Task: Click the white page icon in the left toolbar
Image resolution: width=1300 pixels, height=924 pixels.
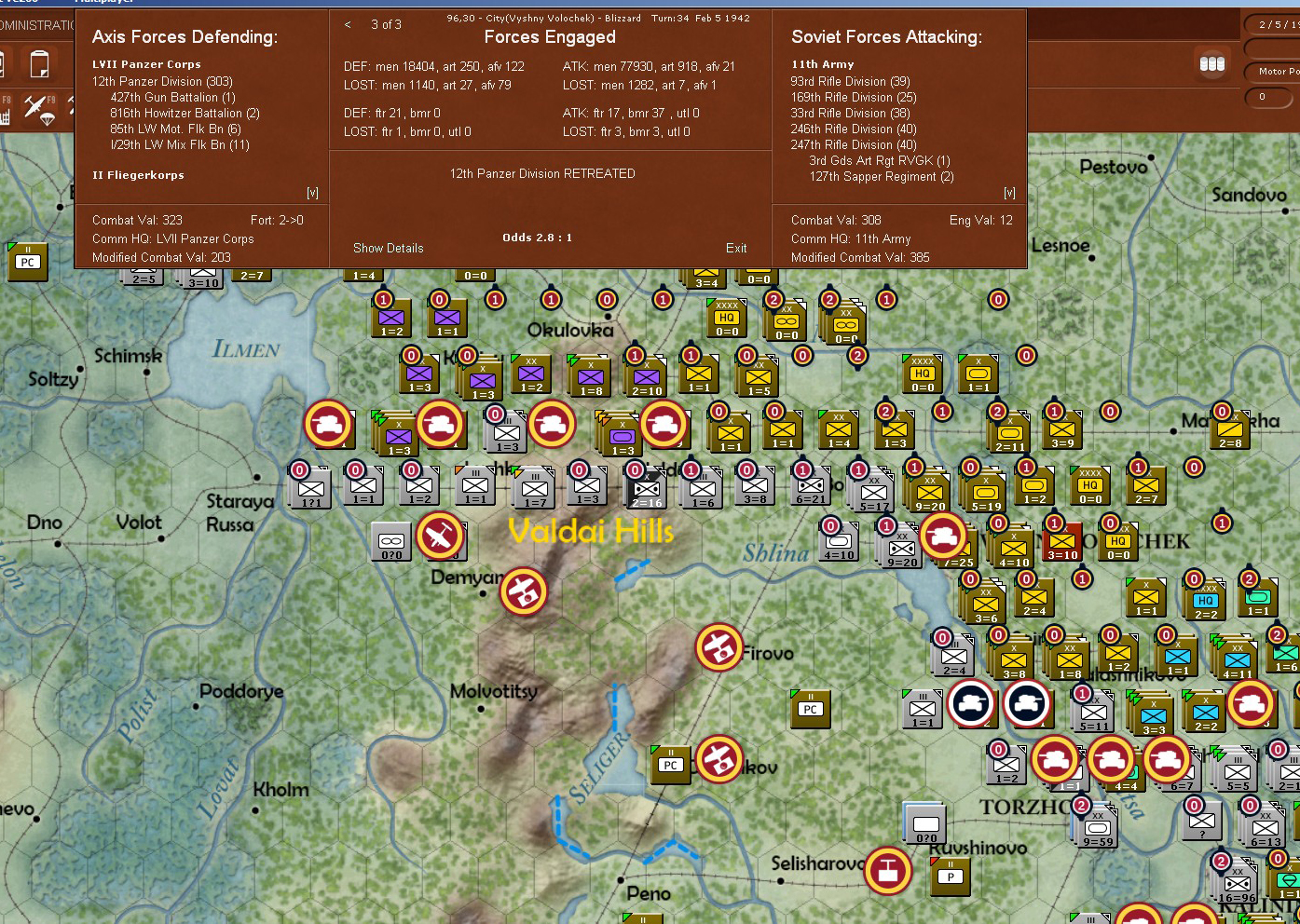Action: (x=39, y=64)
